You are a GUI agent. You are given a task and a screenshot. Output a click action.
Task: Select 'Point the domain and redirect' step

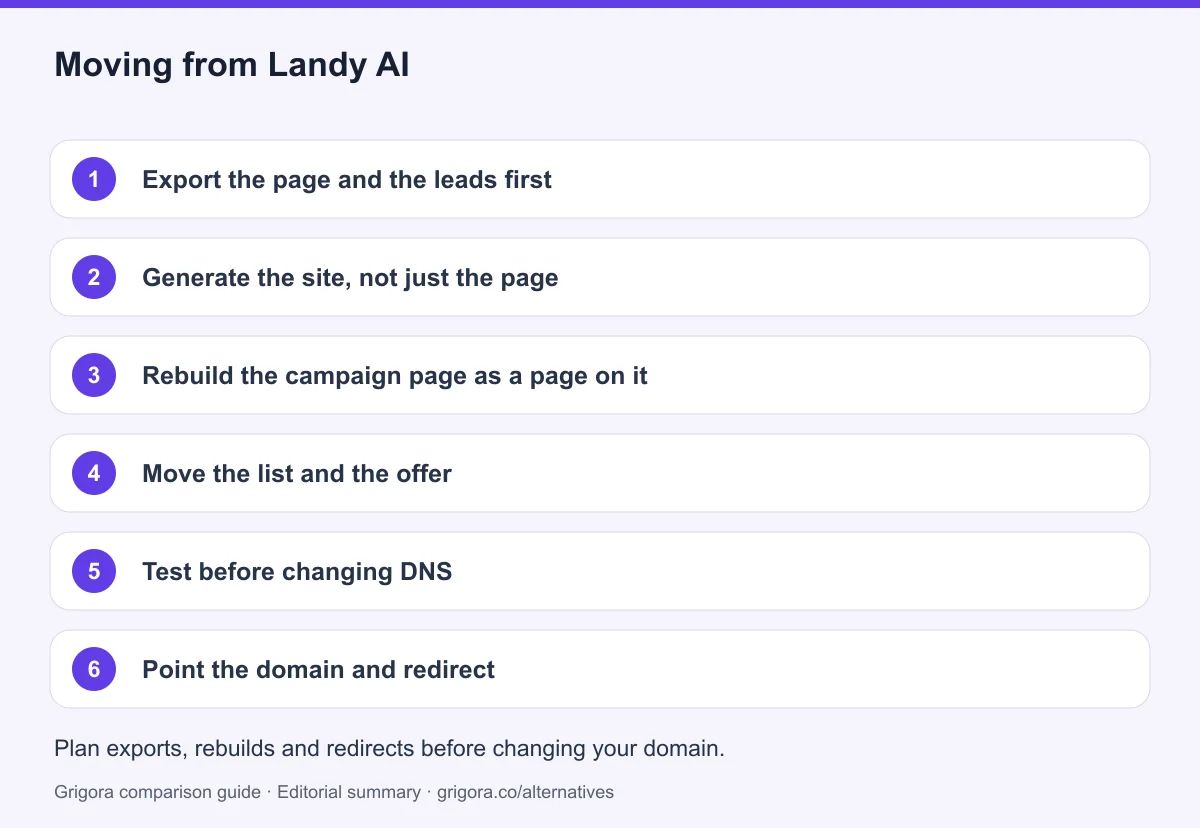coord(600,670)
